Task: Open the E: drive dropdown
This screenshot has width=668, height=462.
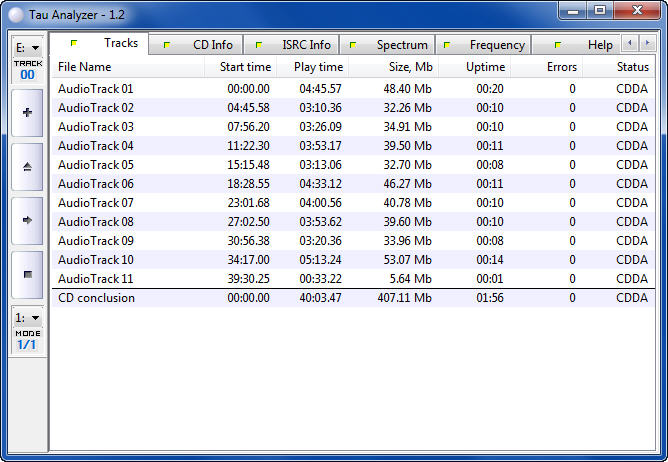Action: [27, 48]
